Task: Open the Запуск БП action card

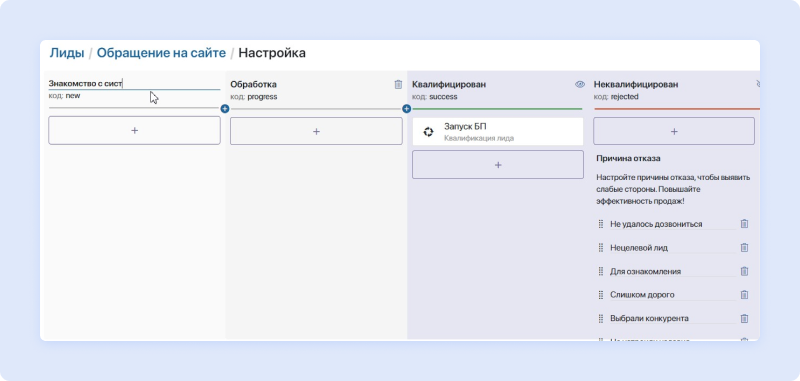Action: 498,132
